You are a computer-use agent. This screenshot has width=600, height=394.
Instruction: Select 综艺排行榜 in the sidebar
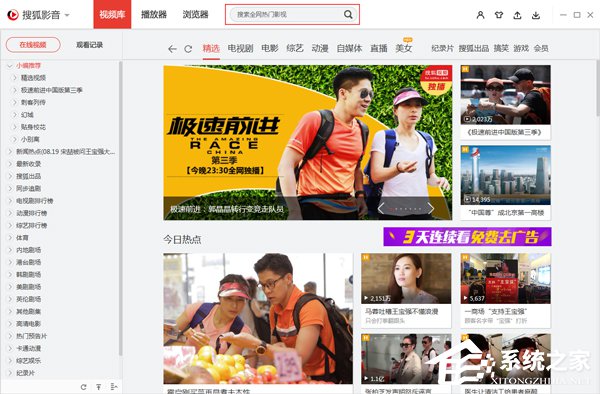[x=32, y=225]
